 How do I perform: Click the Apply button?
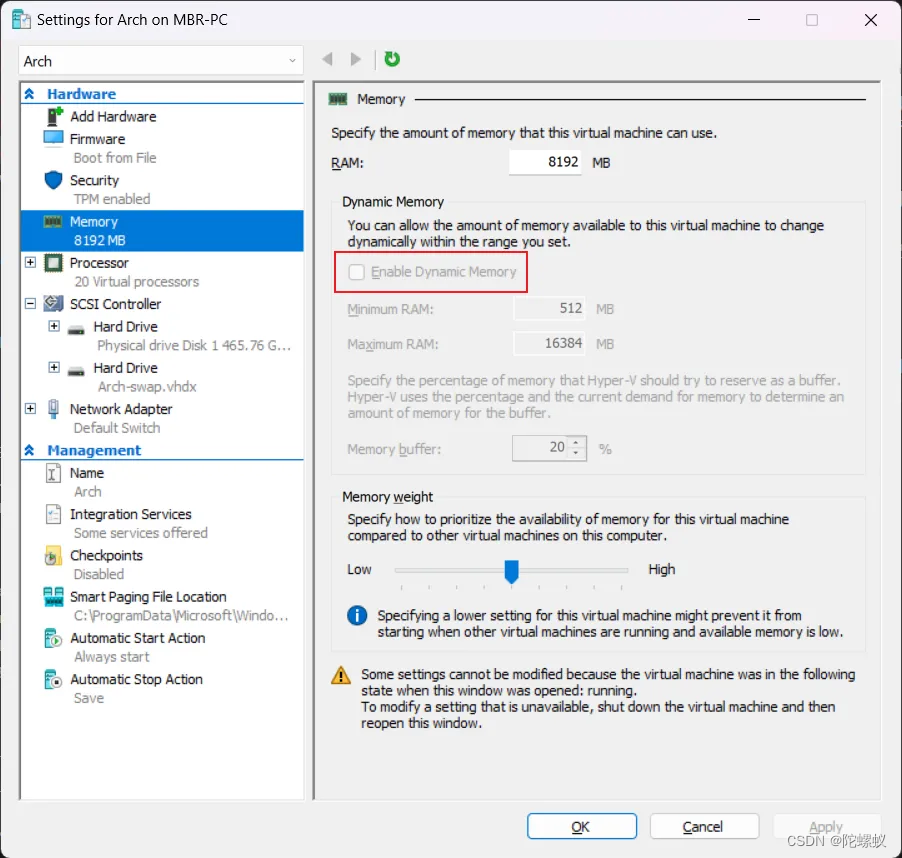[826, 826]
